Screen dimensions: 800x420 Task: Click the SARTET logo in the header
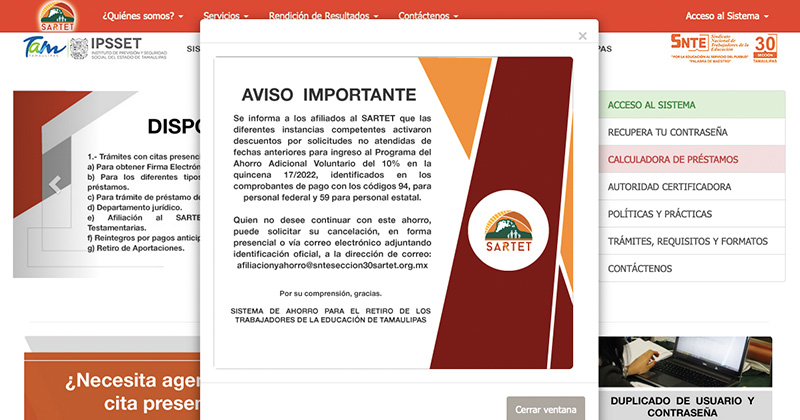pos(56,17)
